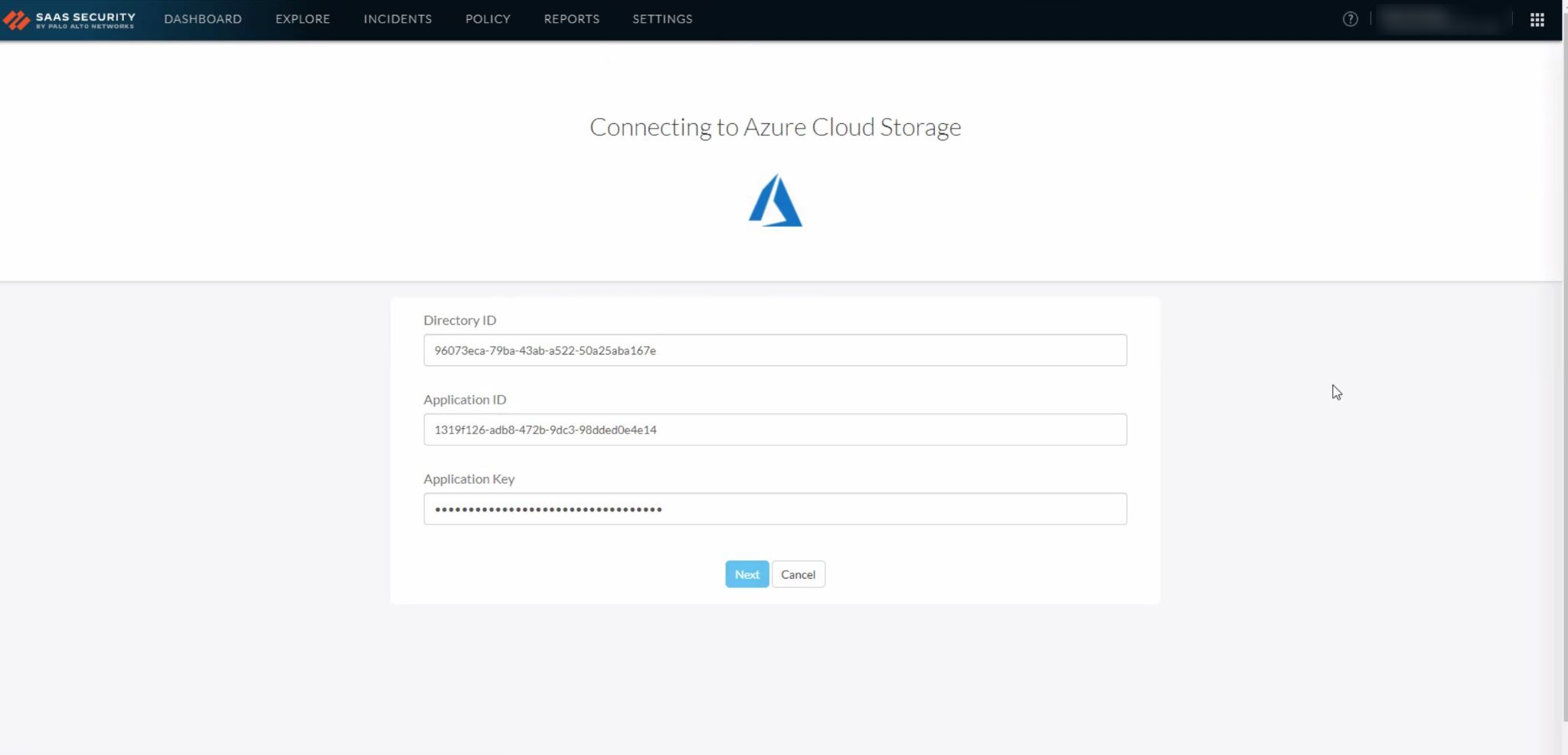Click the Next button
The width and height of the screenshot is (1568, 755).
(x=747, y=574)
